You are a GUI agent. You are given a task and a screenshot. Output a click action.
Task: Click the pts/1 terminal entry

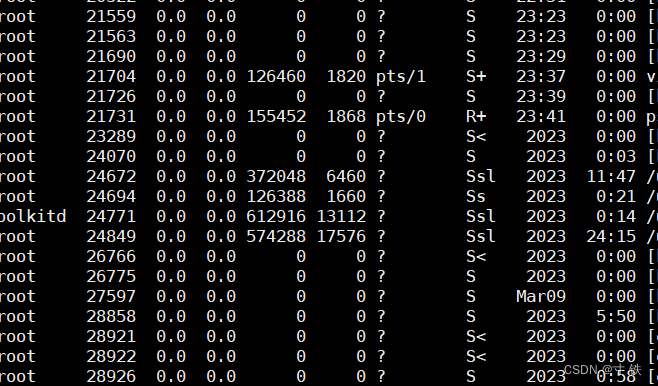click(401, 77)
